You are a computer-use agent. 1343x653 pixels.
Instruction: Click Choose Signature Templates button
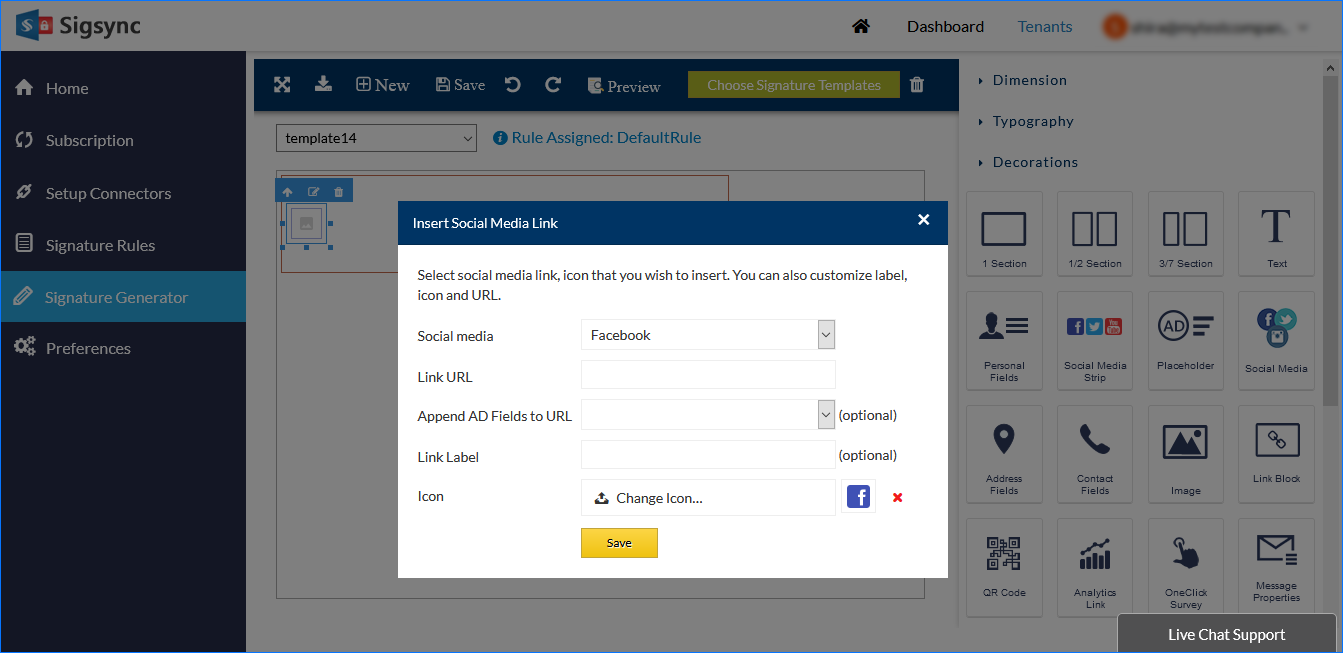[794, 85]
